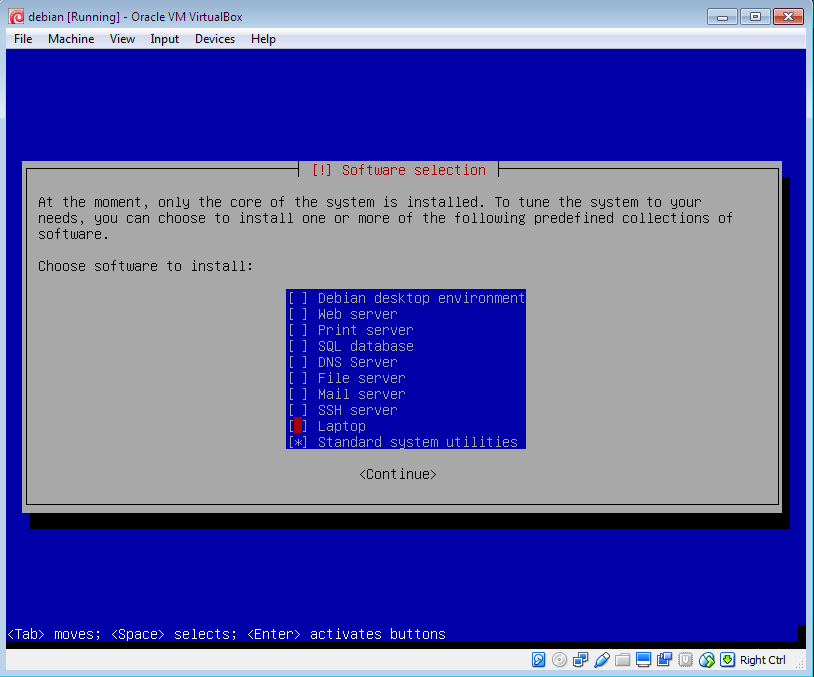The height and width of the screenshot is (677, 814).
Task: Click the USB devices status icon
Action: click(x=602, y=660)
